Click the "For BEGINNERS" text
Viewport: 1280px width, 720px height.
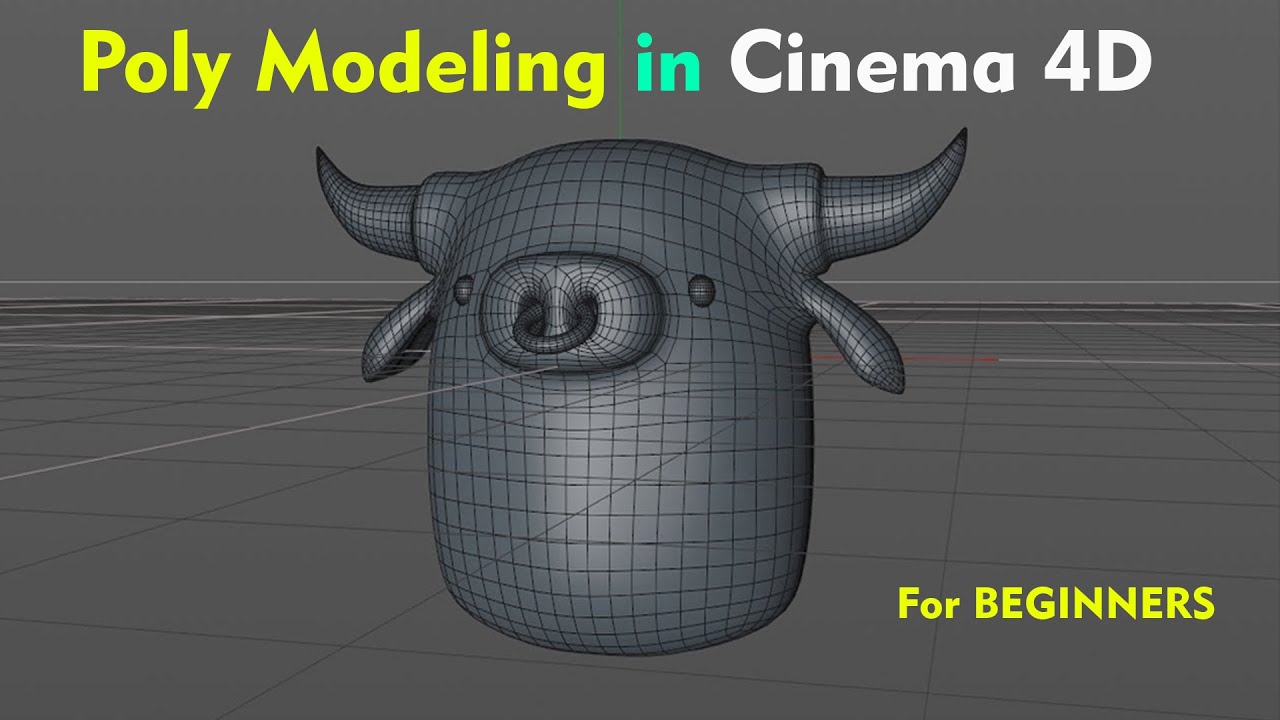(x=1055, y=603)
